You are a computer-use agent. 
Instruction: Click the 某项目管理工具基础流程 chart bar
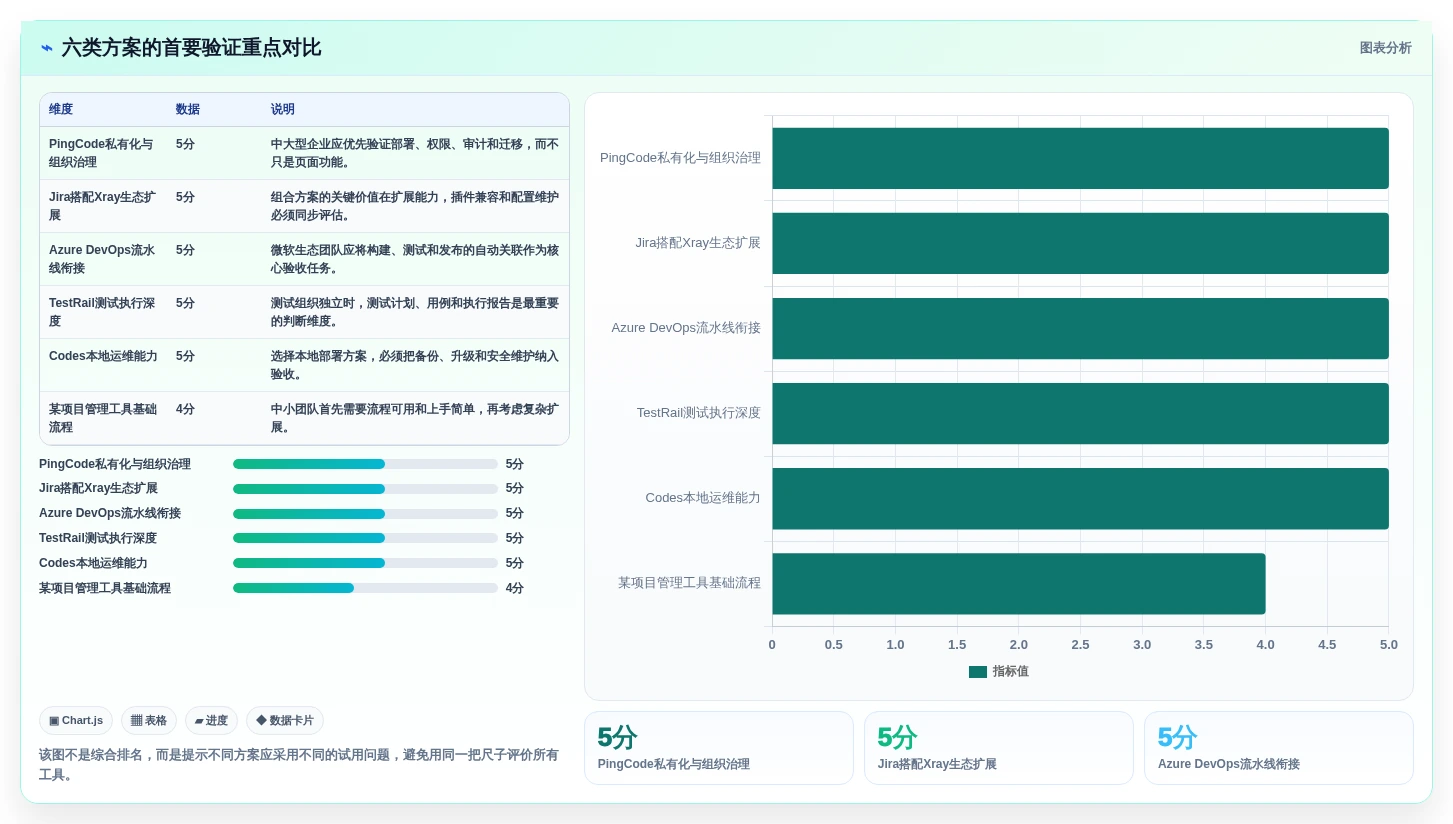(x=1019, y=583)
